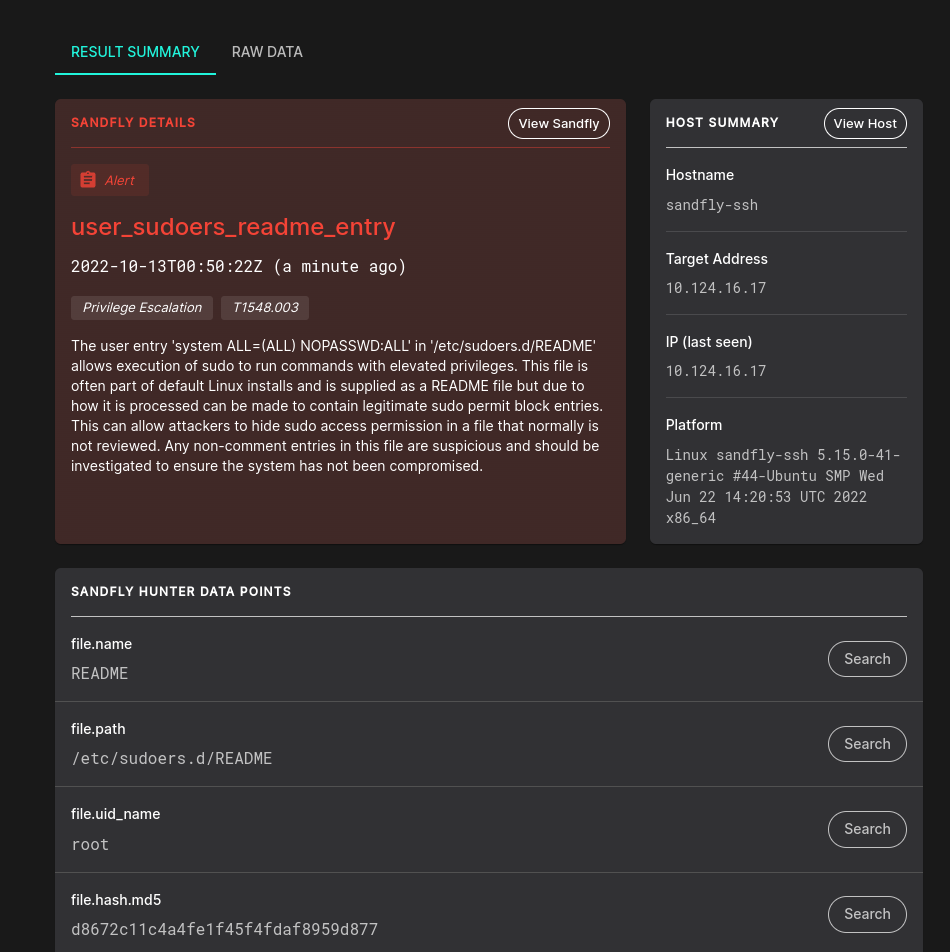Click the alert description paragraph
This screenshot has height=952, width=950.
click(x=337, y=406)
